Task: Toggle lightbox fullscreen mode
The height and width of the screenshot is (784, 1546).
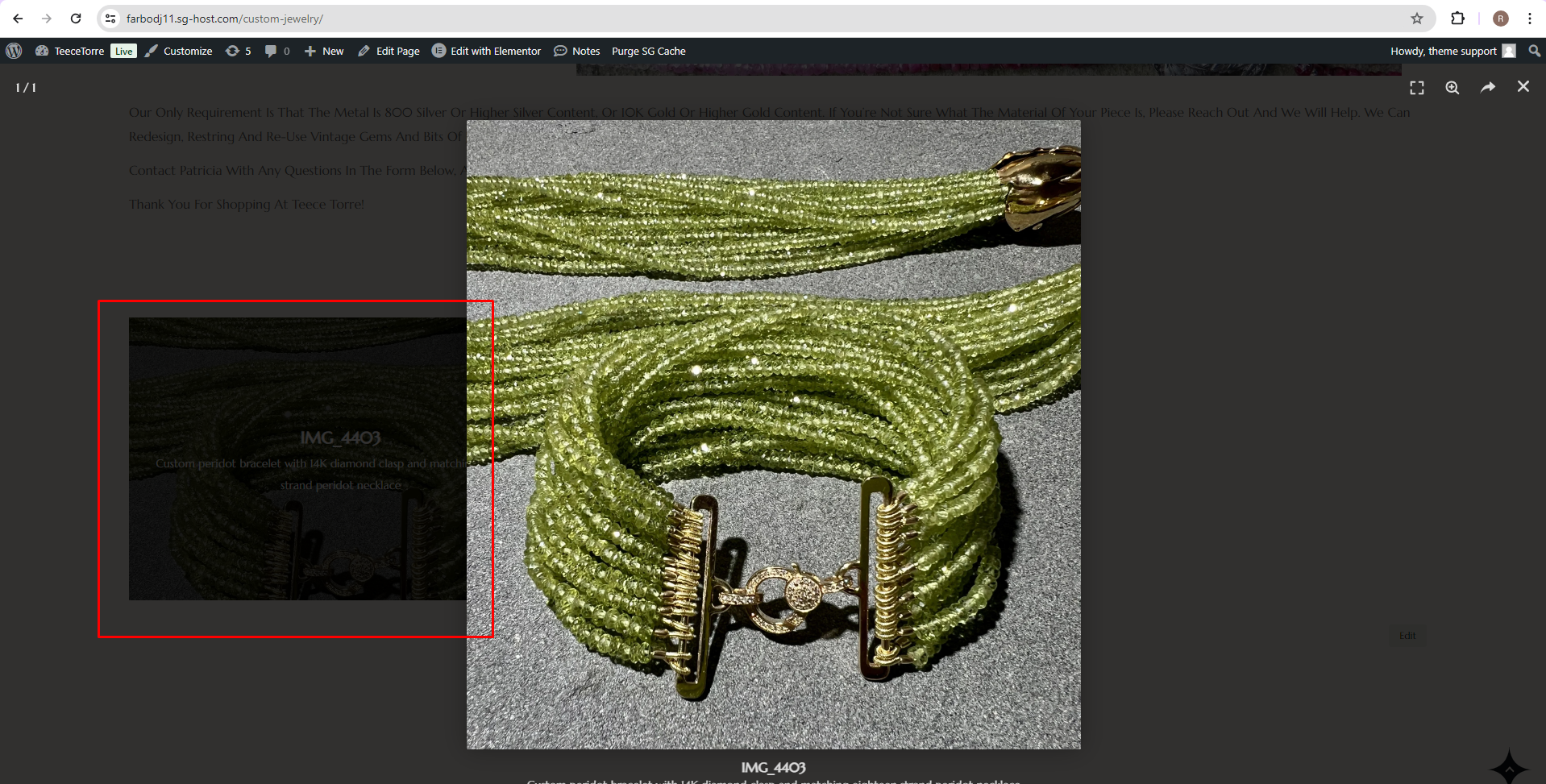Action: (1417, 88)
